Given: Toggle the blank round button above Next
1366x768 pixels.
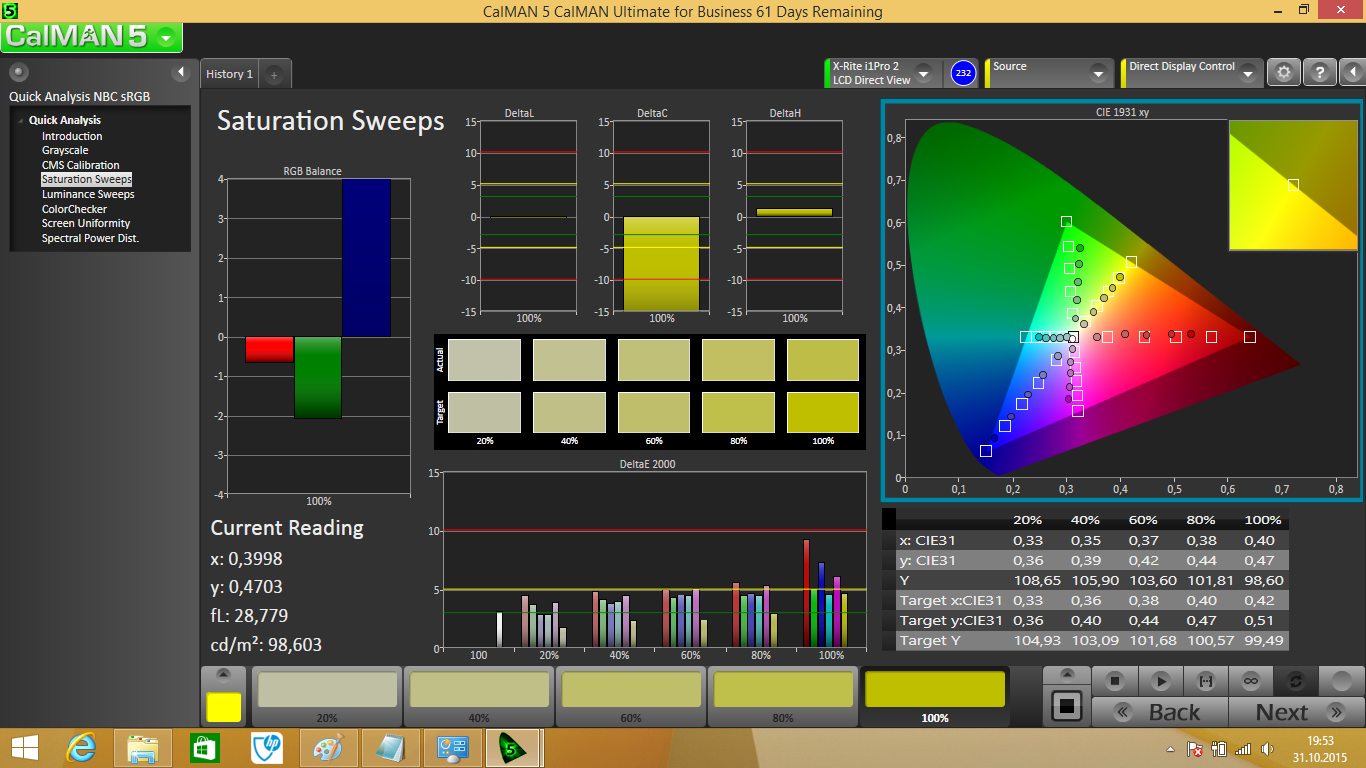Looking at the screenshot, I should (1340, 681).
